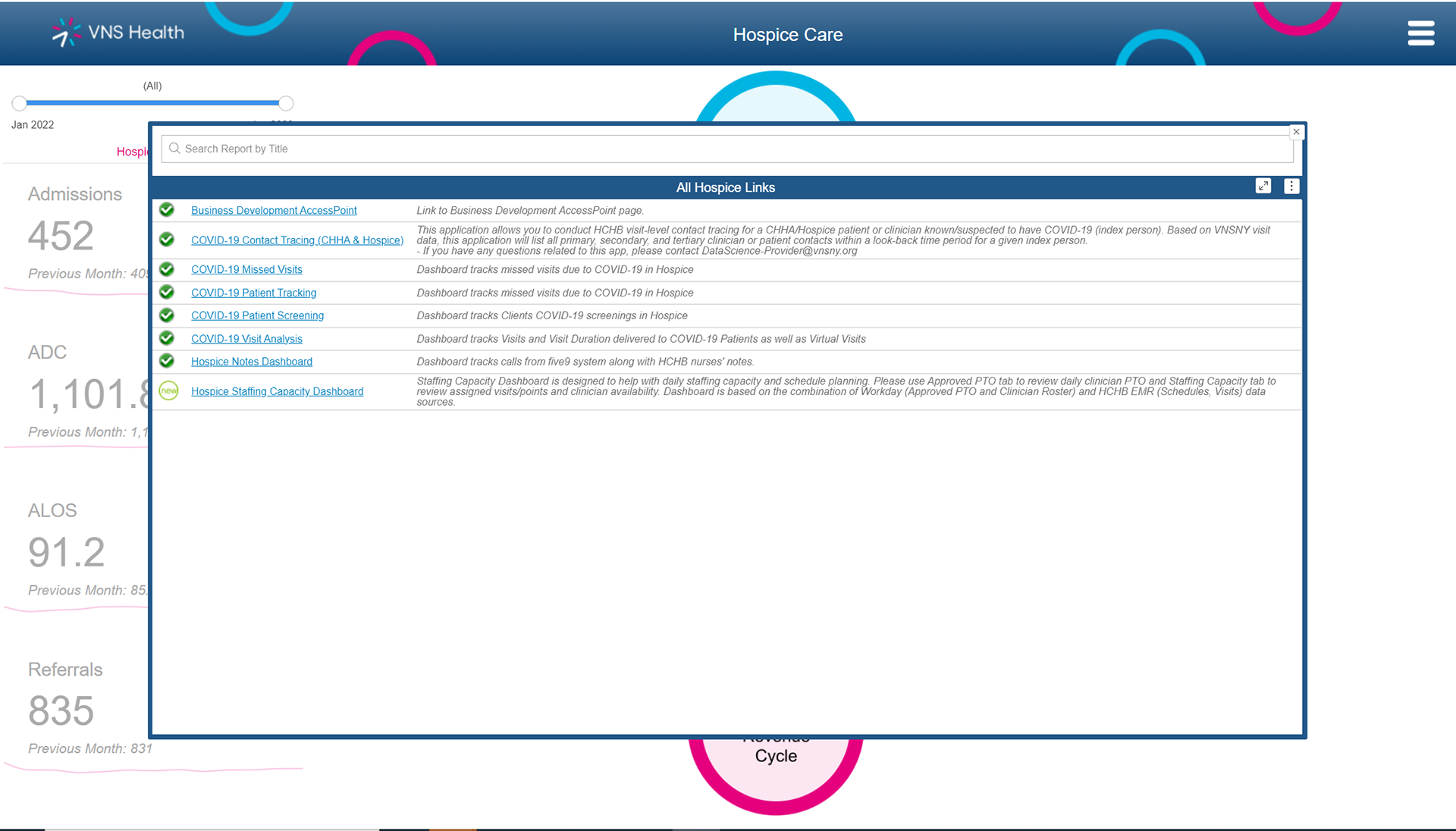Open Hospice Staffing Capacity Dashboard link

277,391
